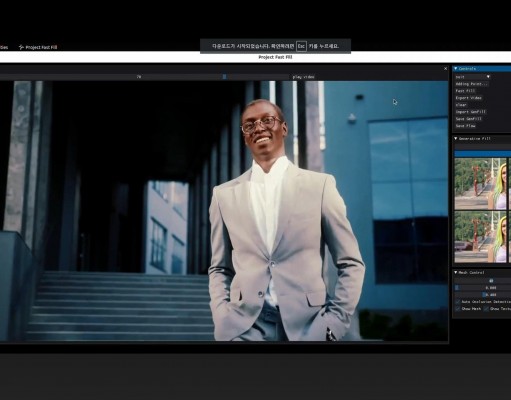Image resolution: width=511 pixels, height=400 pixels.
Task: Select the top Generative Fill thumbnail
Action: [x=480, y=184]
